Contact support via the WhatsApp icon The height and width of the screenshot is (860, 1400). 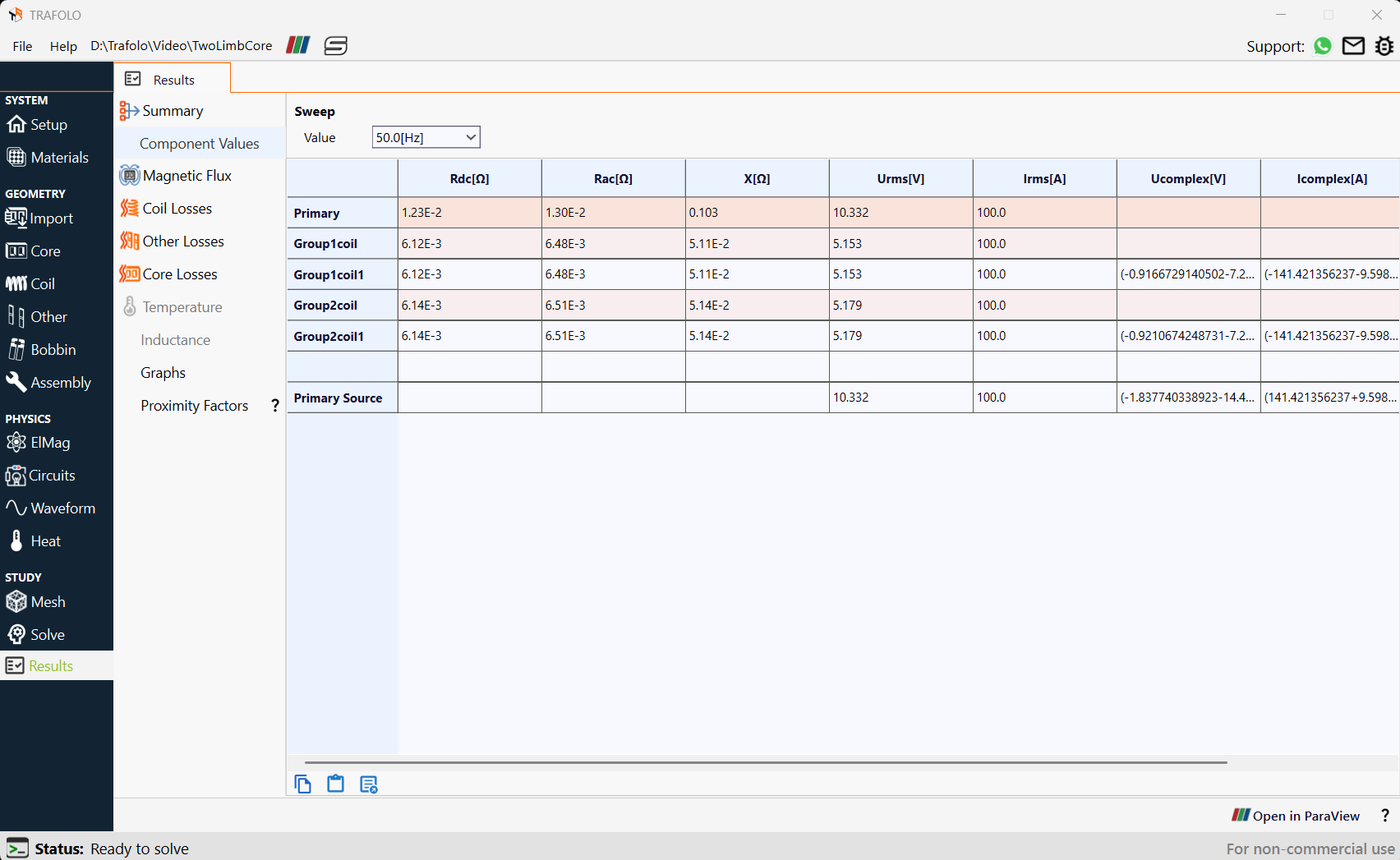tap(1323, 46)
